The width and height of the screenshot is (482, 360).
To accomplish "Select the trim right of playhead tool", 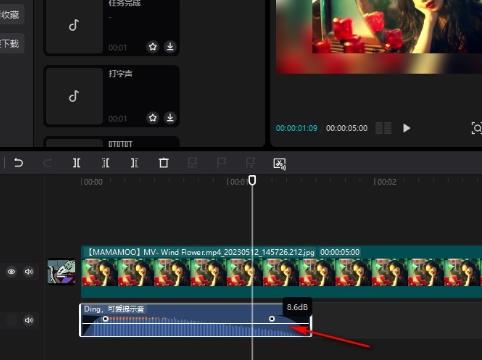I will [x=134, y=163].
